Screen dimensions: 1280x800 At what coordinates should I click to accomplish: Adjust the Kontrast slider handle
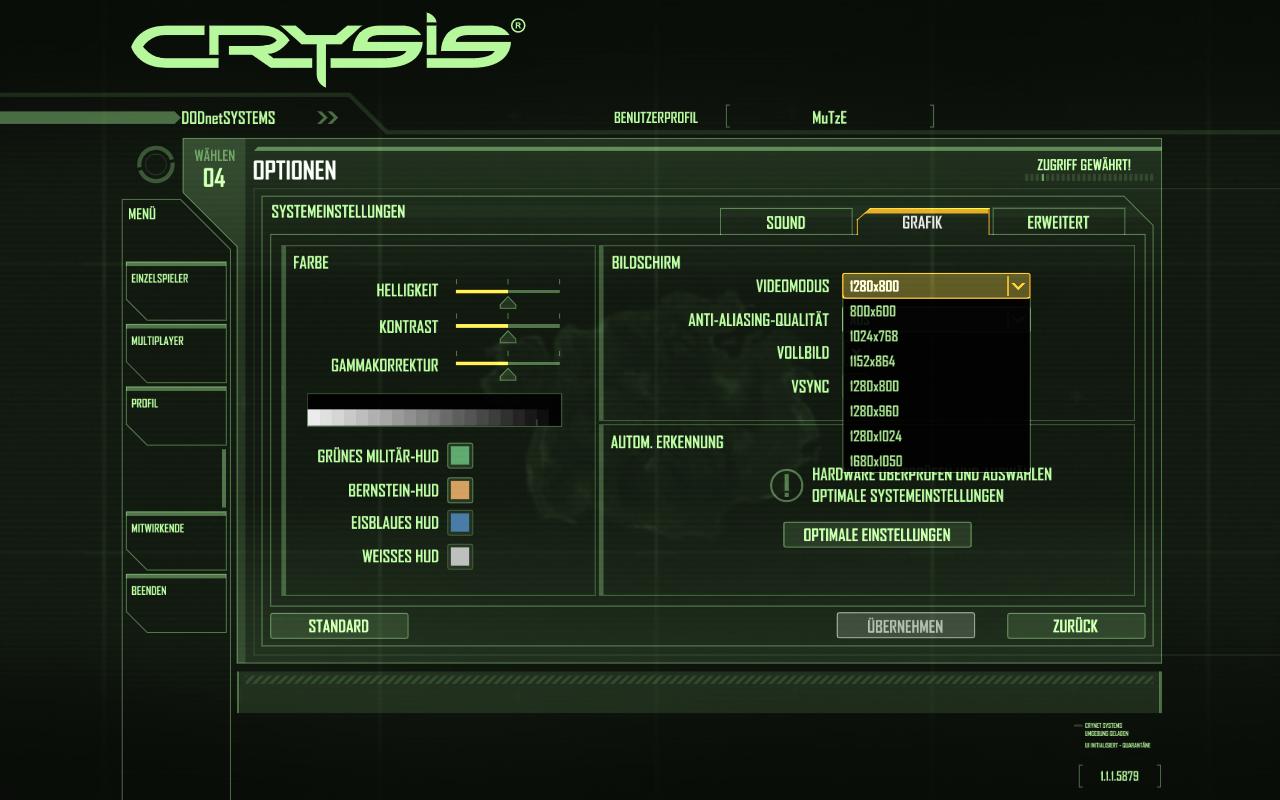pos(508,337)
